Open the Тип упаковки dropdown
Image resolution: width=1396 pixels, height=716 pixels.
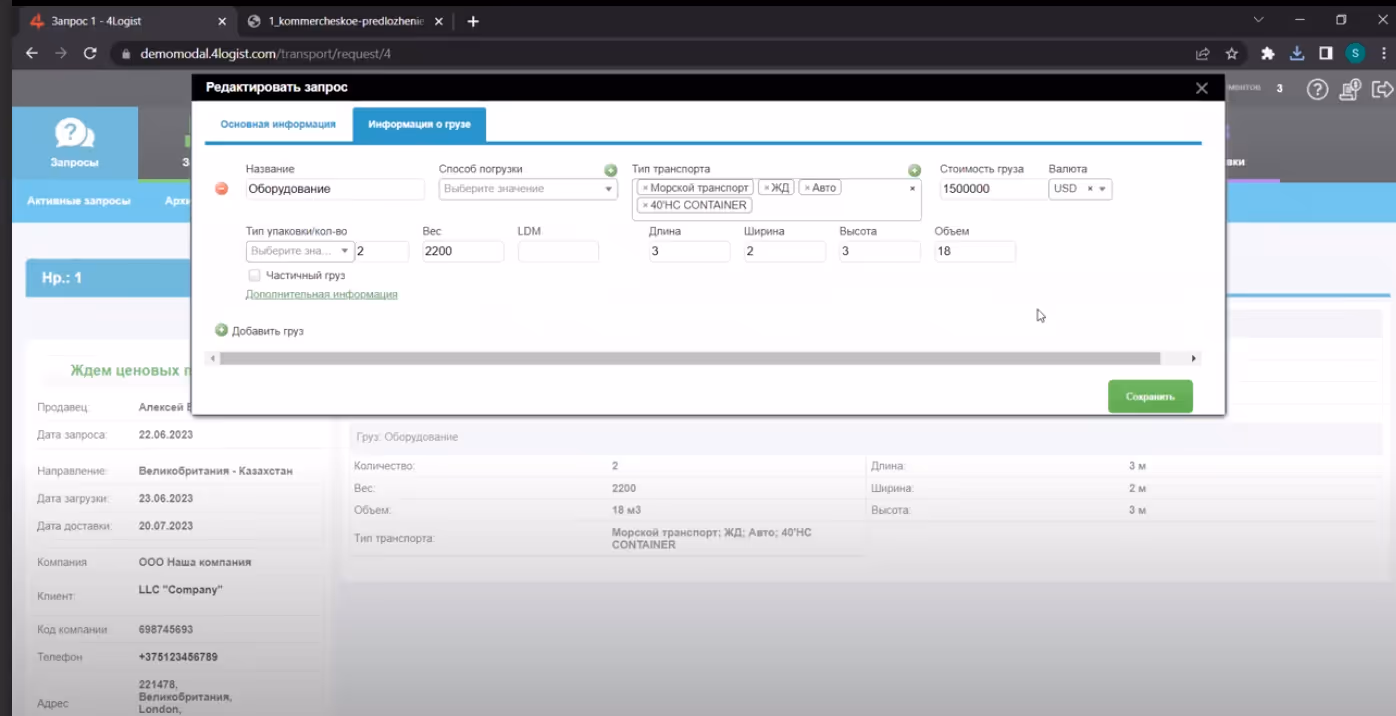[300, 251]
